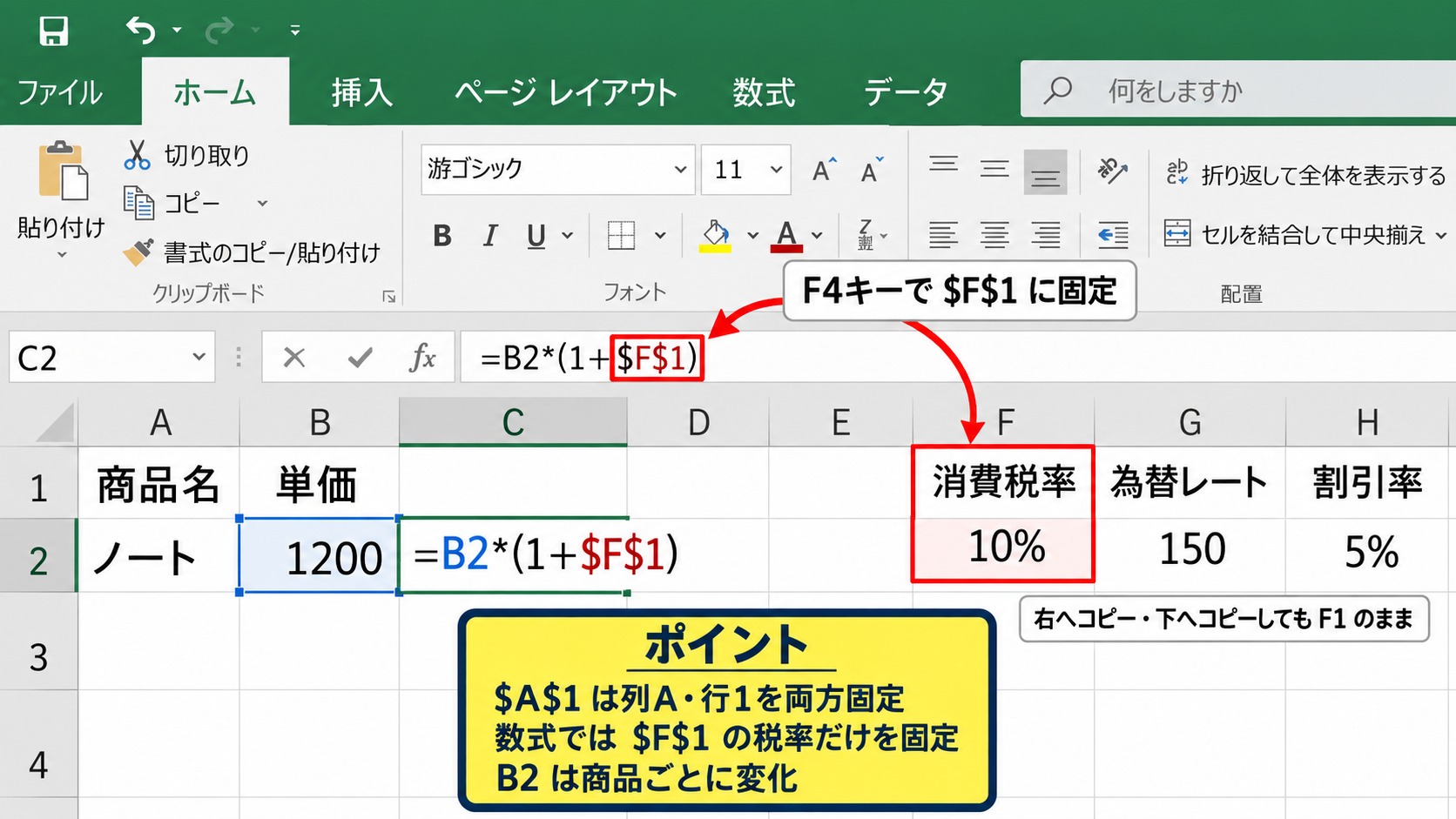
Task: Click 折り返して全体を表示する wrap text
Action: click(1306, 175)
